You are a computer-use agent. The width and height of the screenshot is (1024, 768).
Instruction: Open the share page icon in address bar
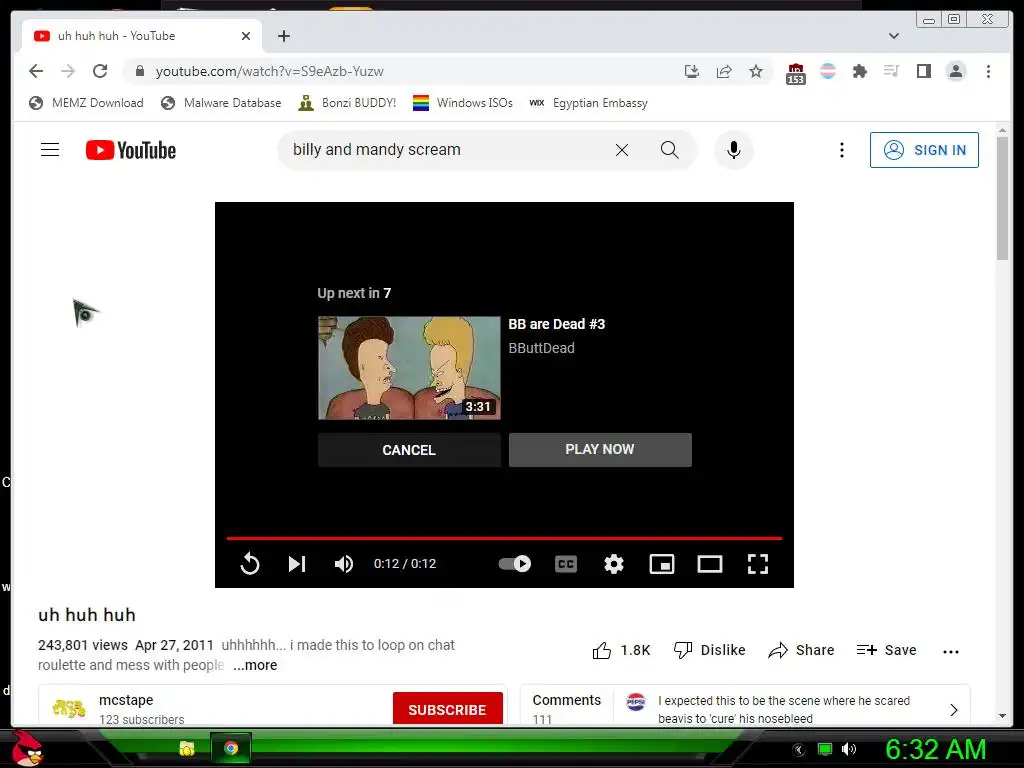pyautogui.click(x=724, y=71)
